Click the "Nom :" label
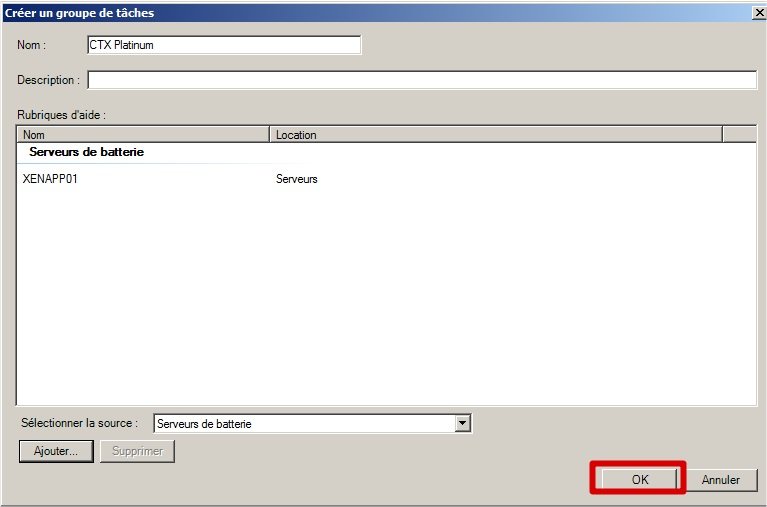This screenshot has width=767, height=507. click(x=32, y=45)
